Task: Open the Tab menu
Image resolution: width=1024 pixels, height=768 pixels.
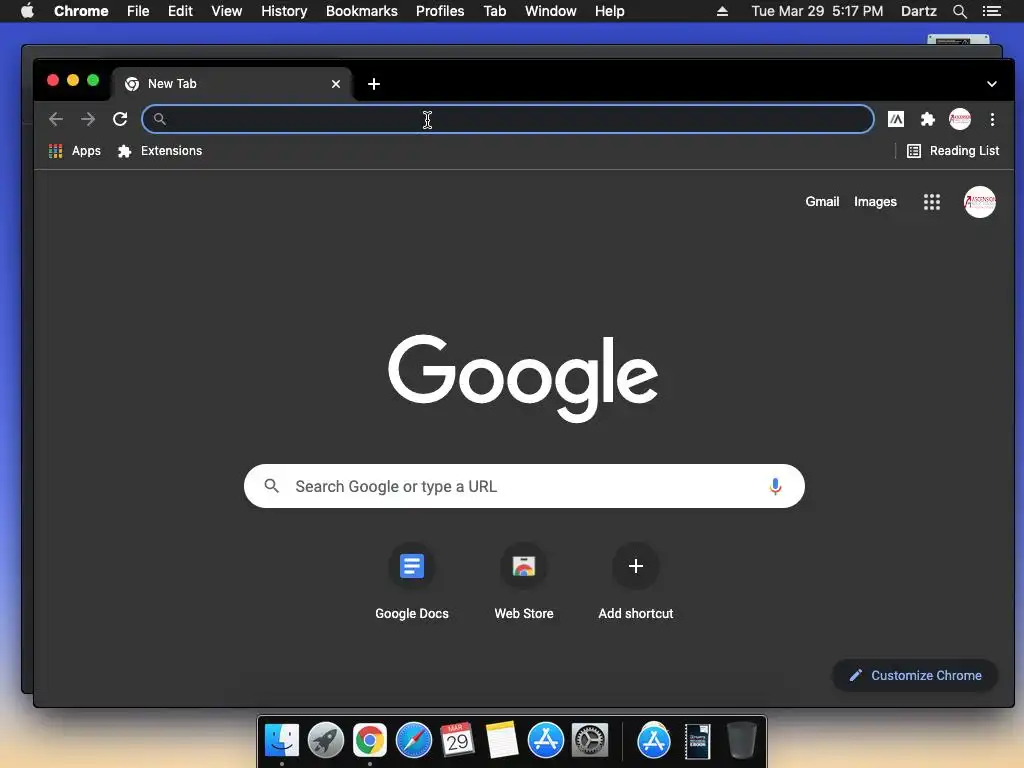Action: click(x=494, y=11)
